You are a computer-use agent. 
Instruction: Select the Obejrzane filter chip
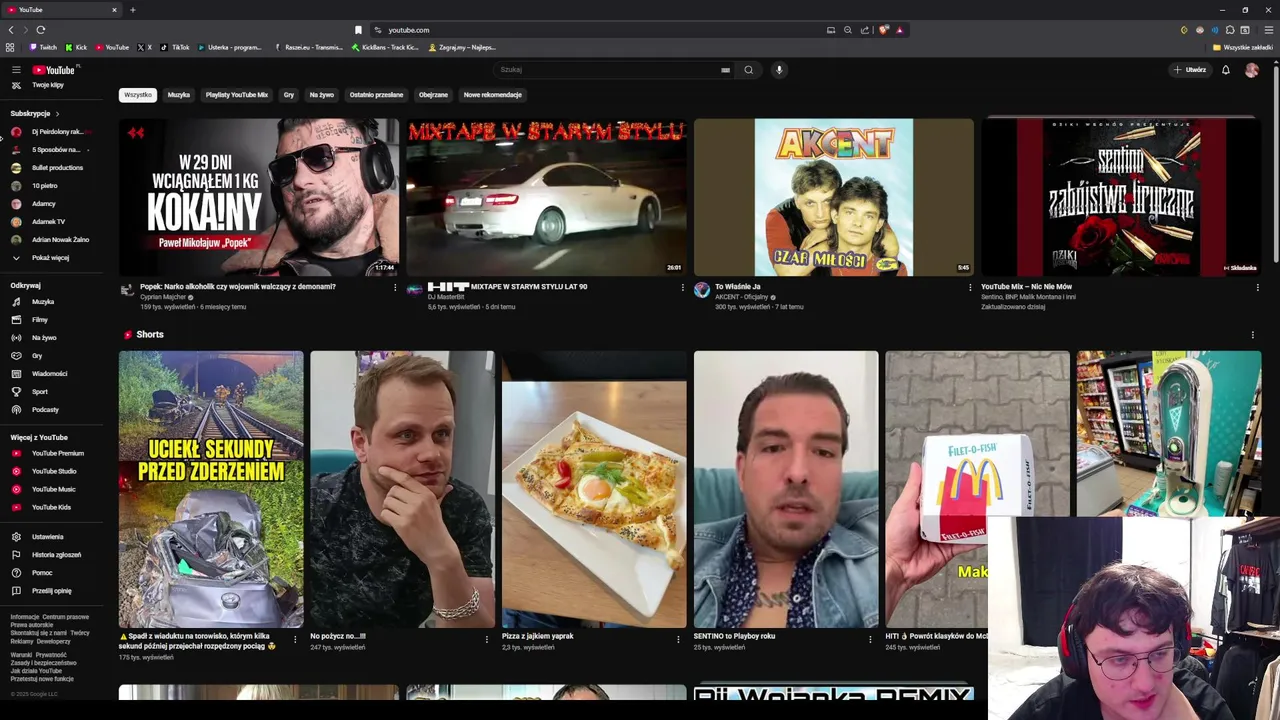pyautogui.click(x=433, y=95)
